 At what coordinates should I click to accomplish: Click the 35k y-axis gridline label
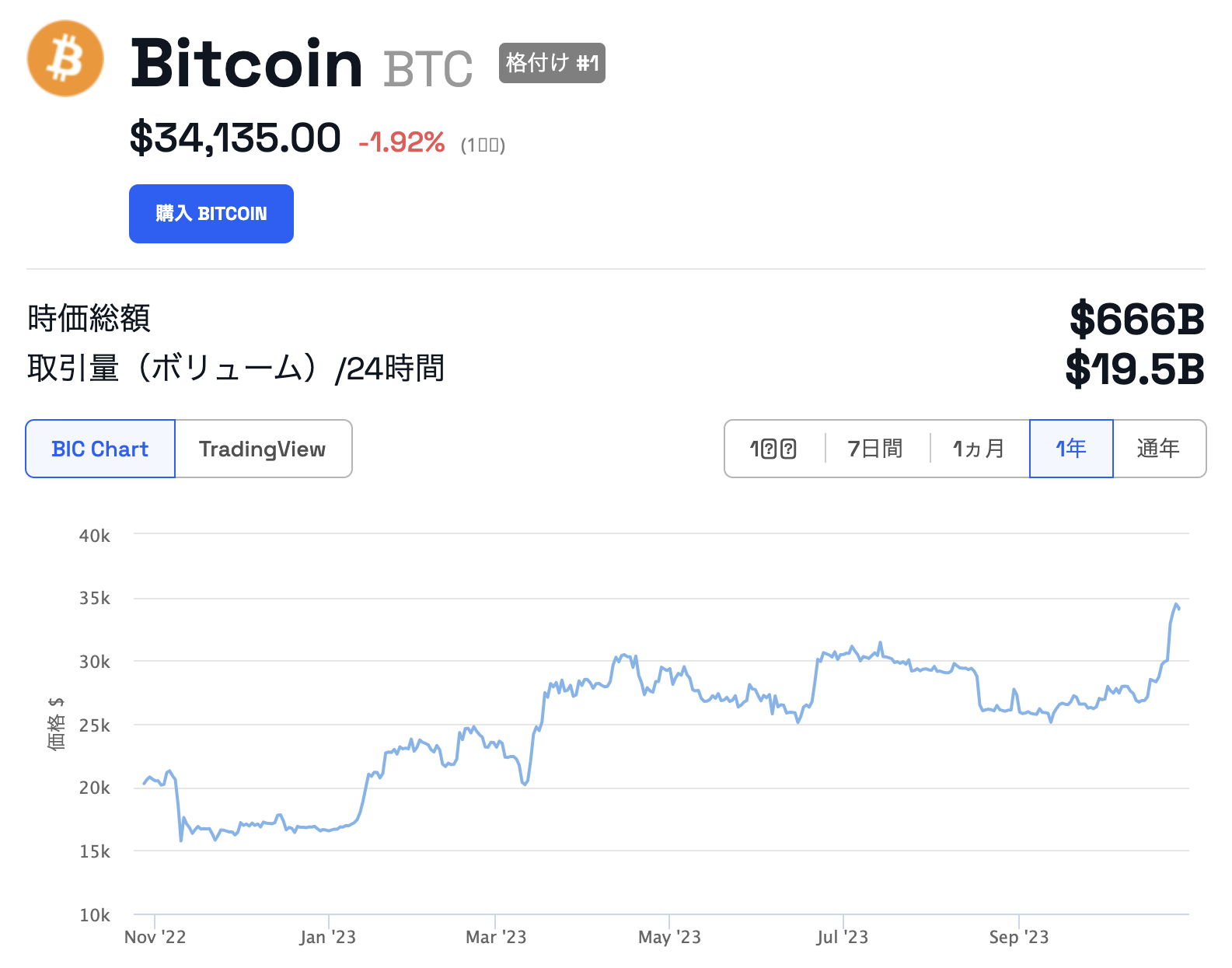pyautogui.click(x=95, y=599)
